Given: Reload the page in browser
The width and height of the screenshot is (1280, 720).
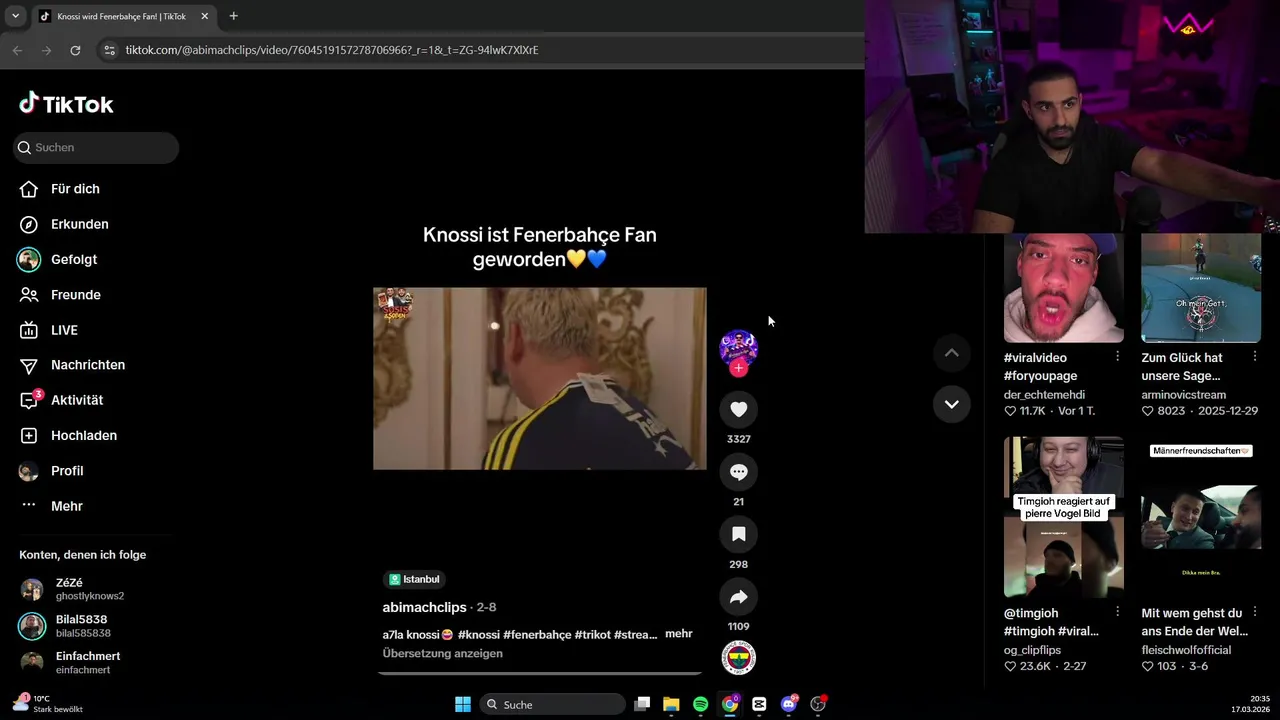Looking at the screenshot, I should (x=75, y=50).
